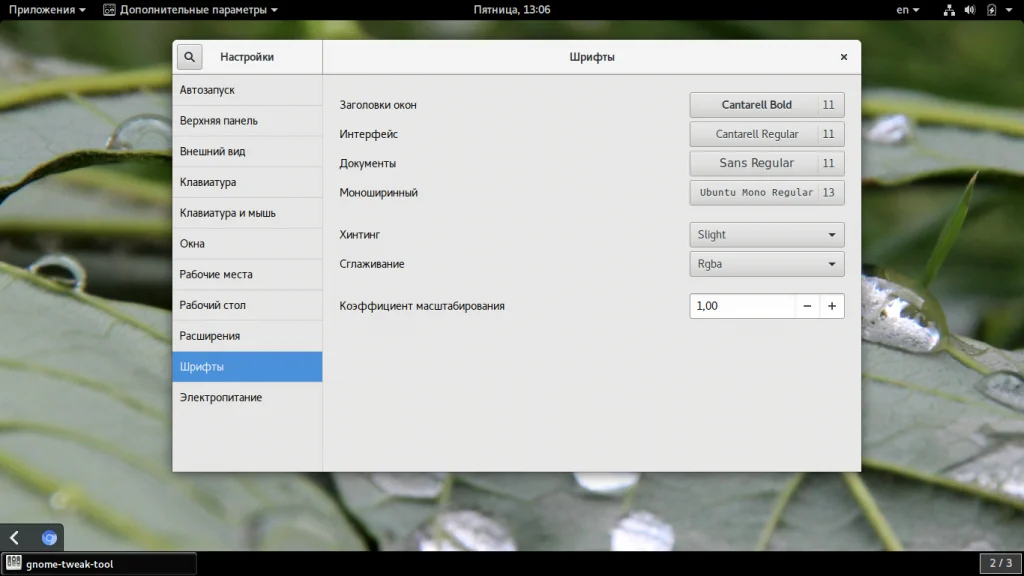Open the Приложения menu
The height and width of the screenshot is (576, 1024).
coord(47,10)
